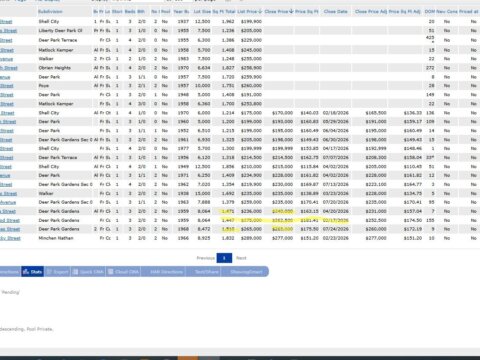Image resolution: width=480 pixels, height=360 pixels.
Task: Click the Close Price sort arrow
Action: coord(291,11)
